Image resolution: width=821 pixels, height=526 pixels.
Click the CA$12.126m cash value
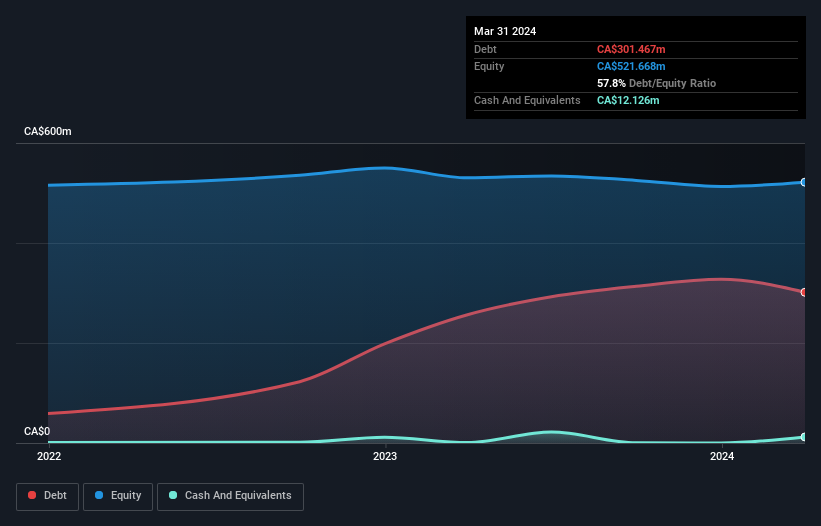(x=628, y=100)
